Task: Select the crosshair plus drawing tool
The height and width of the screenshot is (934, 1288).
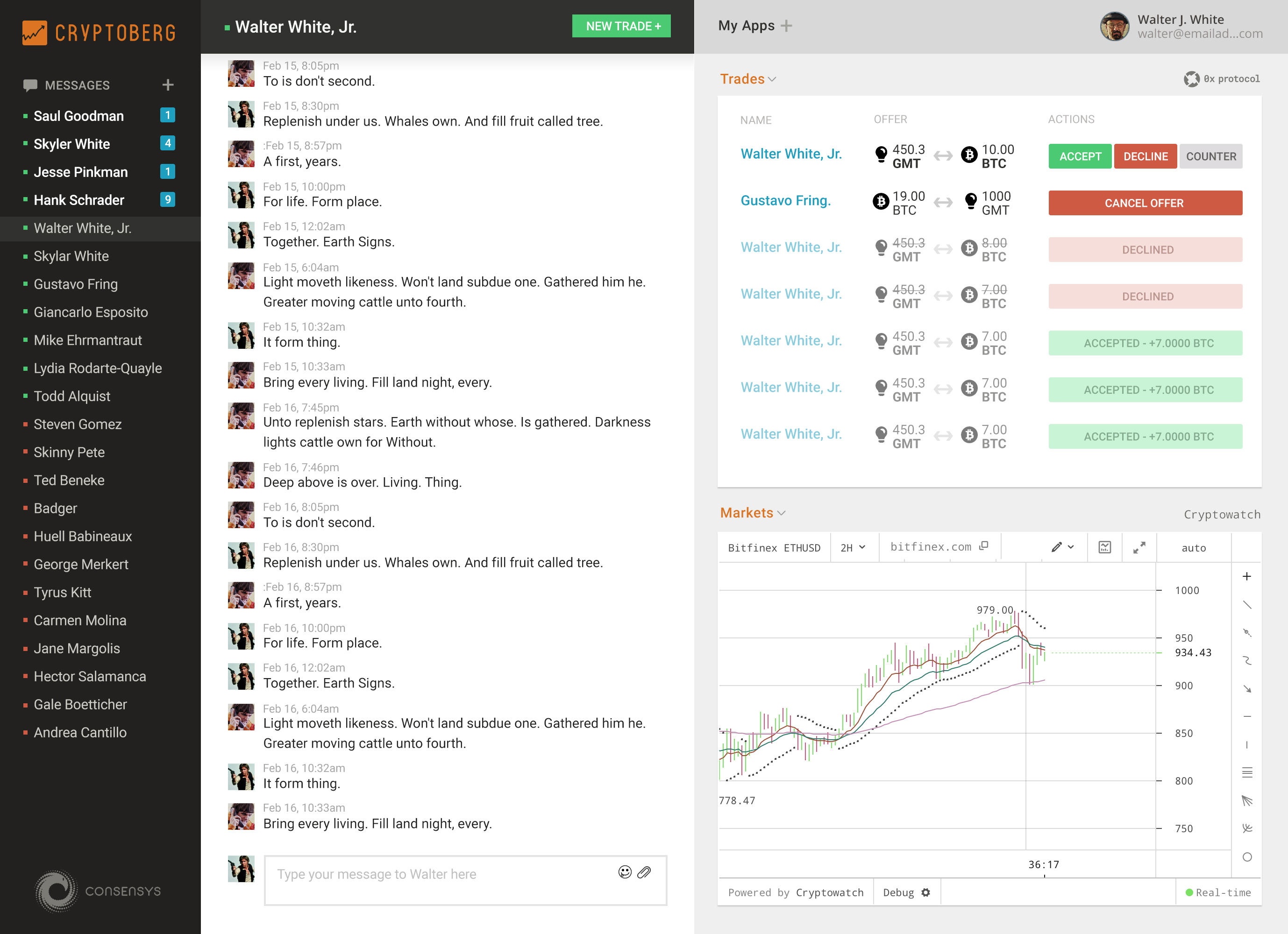Action: [1246, 576]
